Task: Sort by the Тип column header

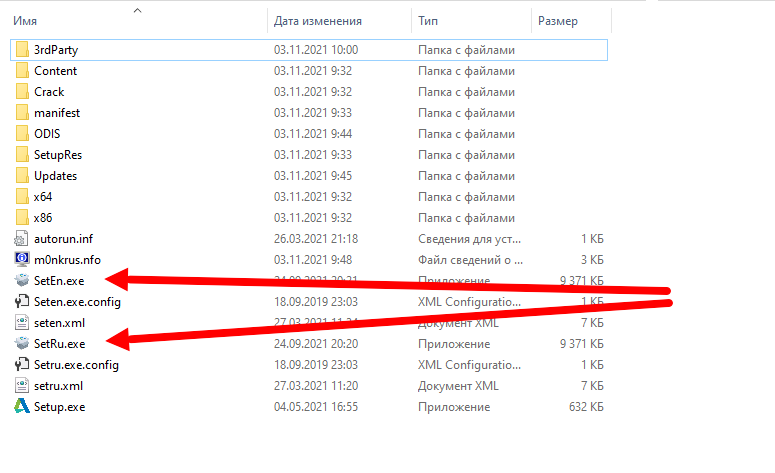Action: pos(428,21)
